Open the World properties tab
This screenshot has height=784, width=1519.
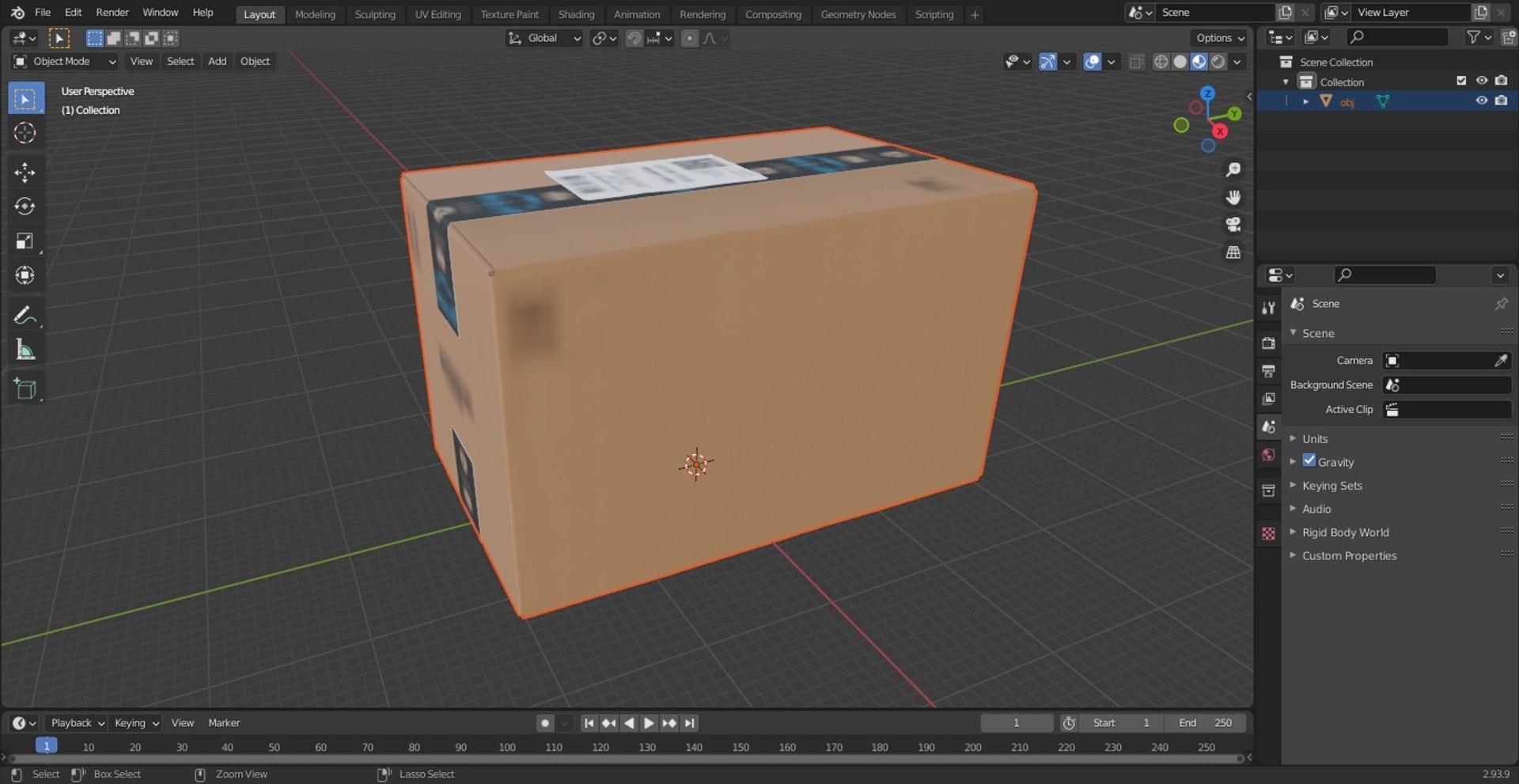1268,455
